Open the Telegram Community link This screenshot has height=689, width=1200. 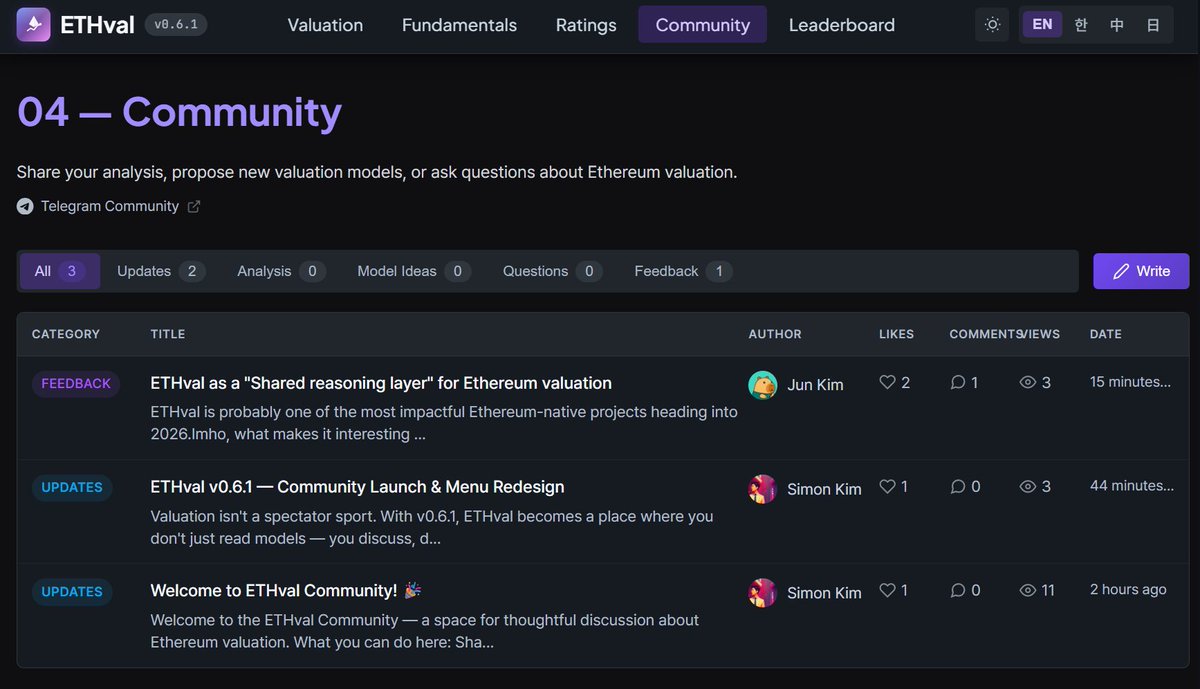pyautogui.click(x=109, y=206)
